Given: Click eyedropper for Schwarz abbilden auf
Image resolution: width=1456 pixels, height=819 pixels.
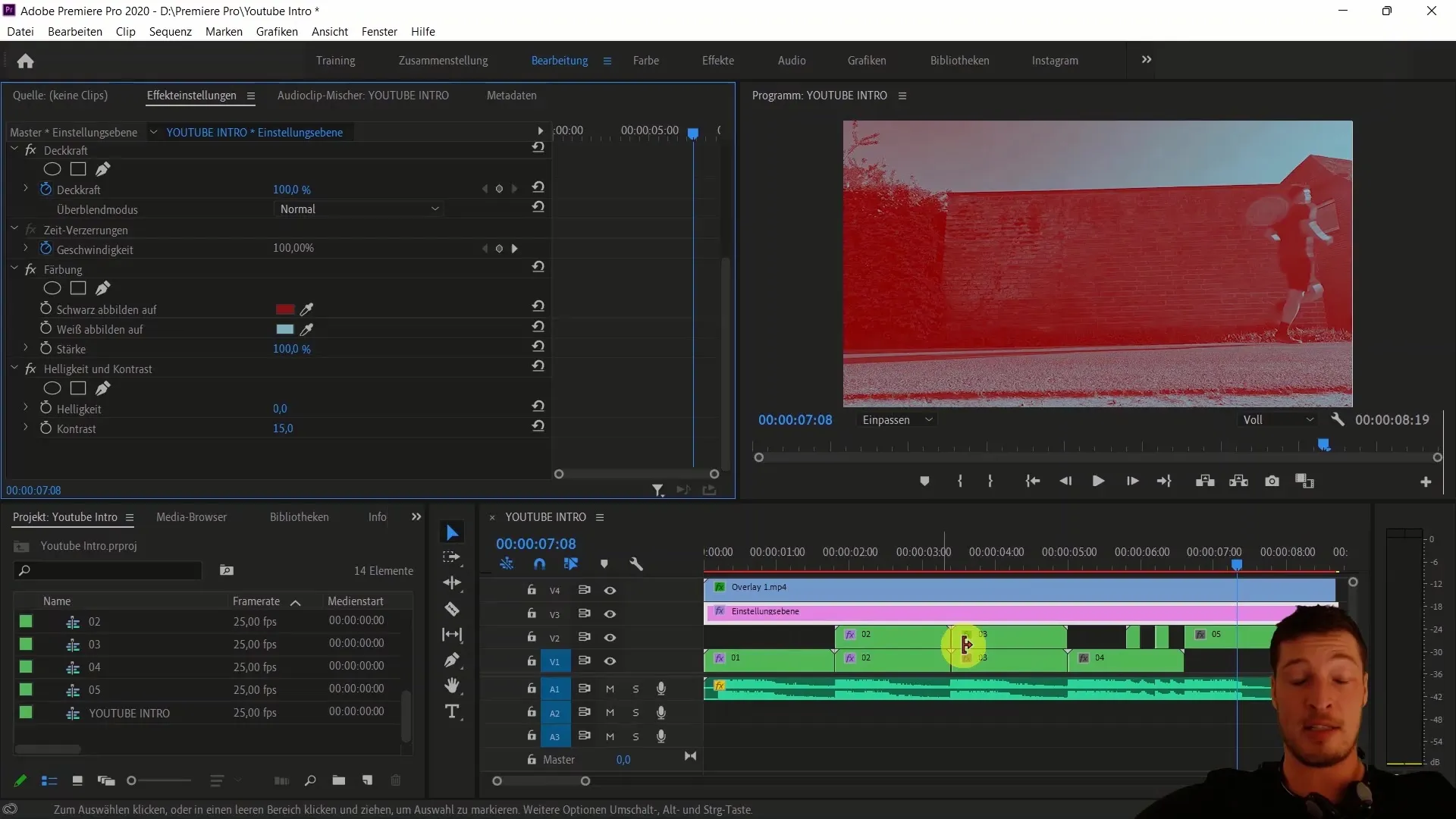Looking at the screenshot, I should pos(306,309).
